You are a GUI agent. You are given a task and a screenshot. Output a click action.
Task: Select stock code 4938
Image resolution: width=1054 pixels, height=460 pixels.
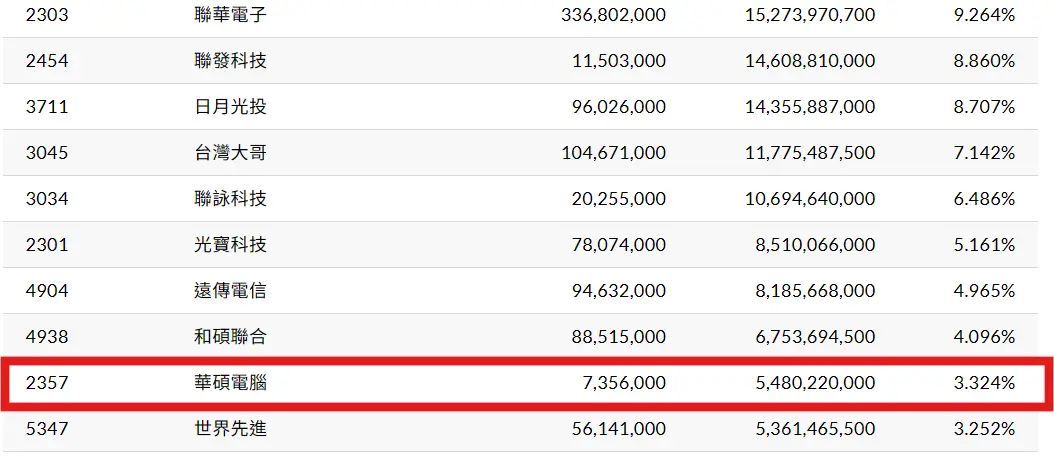[47, 337]
